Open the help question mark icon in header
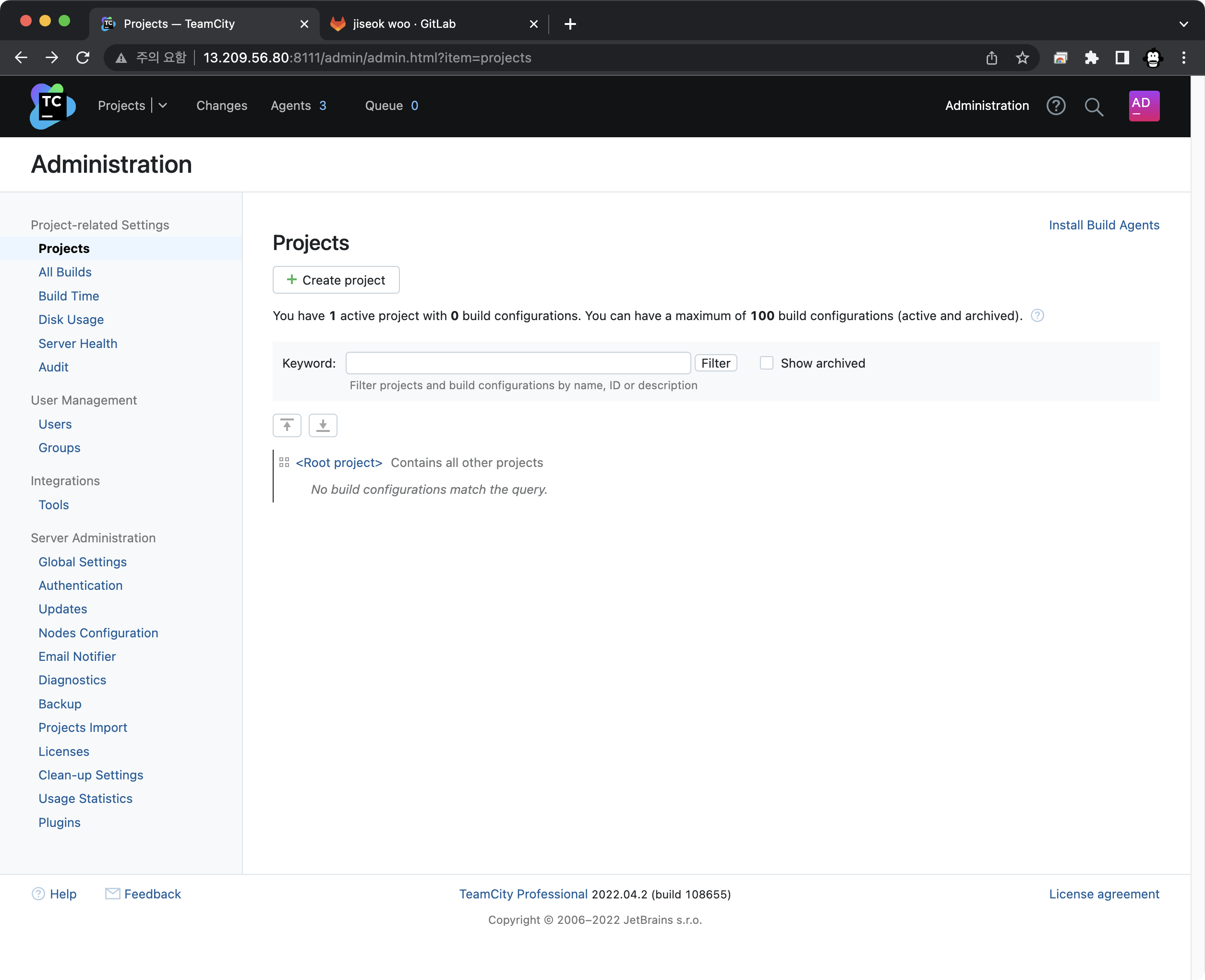 (x=1056, y=106)
